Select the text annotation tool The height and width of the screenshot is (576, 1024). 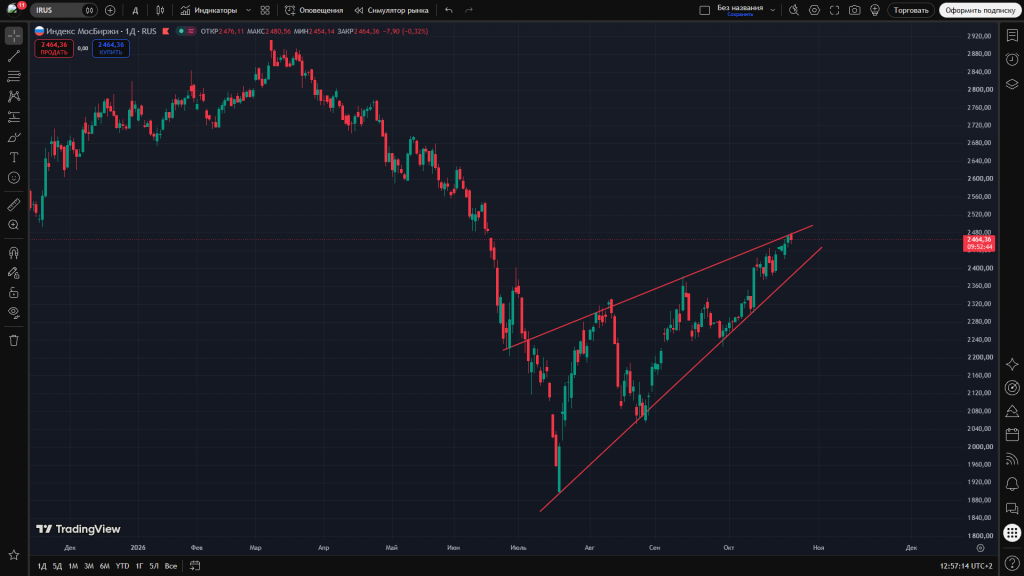point(14,157)
